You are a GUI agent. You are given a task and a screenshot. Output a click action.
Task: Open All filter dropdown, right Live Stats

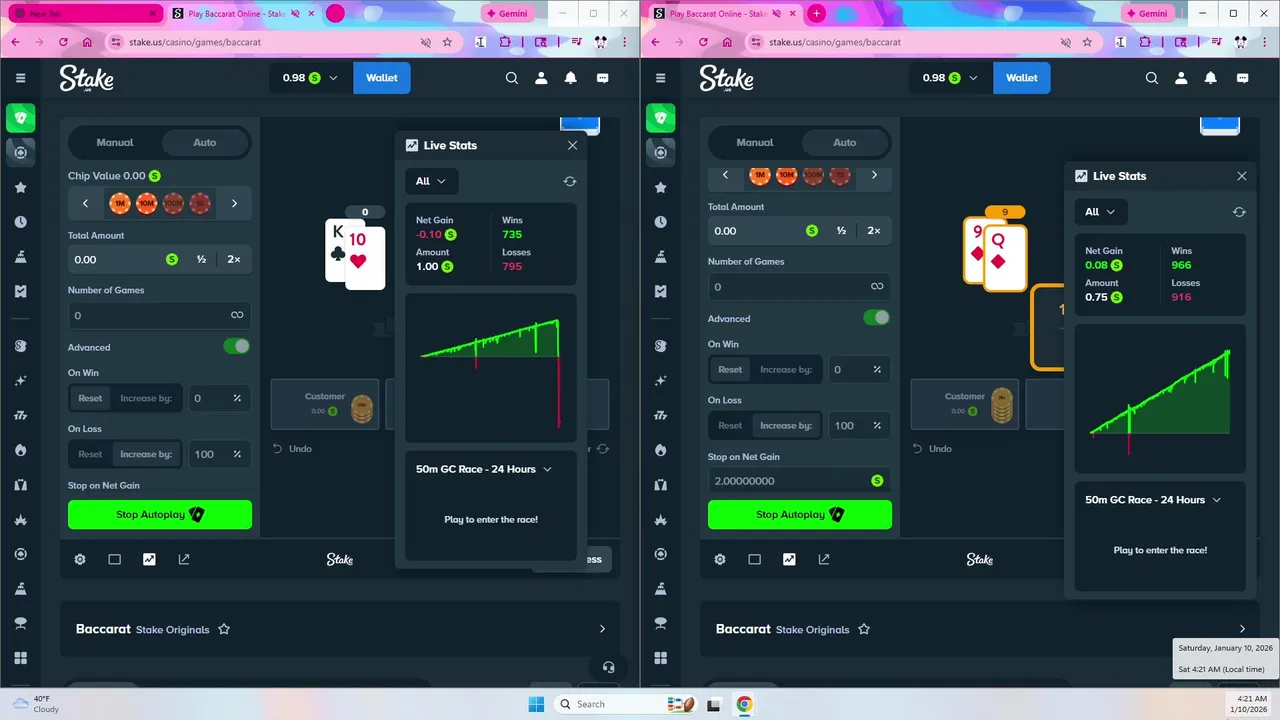[x=1101, y=212]
